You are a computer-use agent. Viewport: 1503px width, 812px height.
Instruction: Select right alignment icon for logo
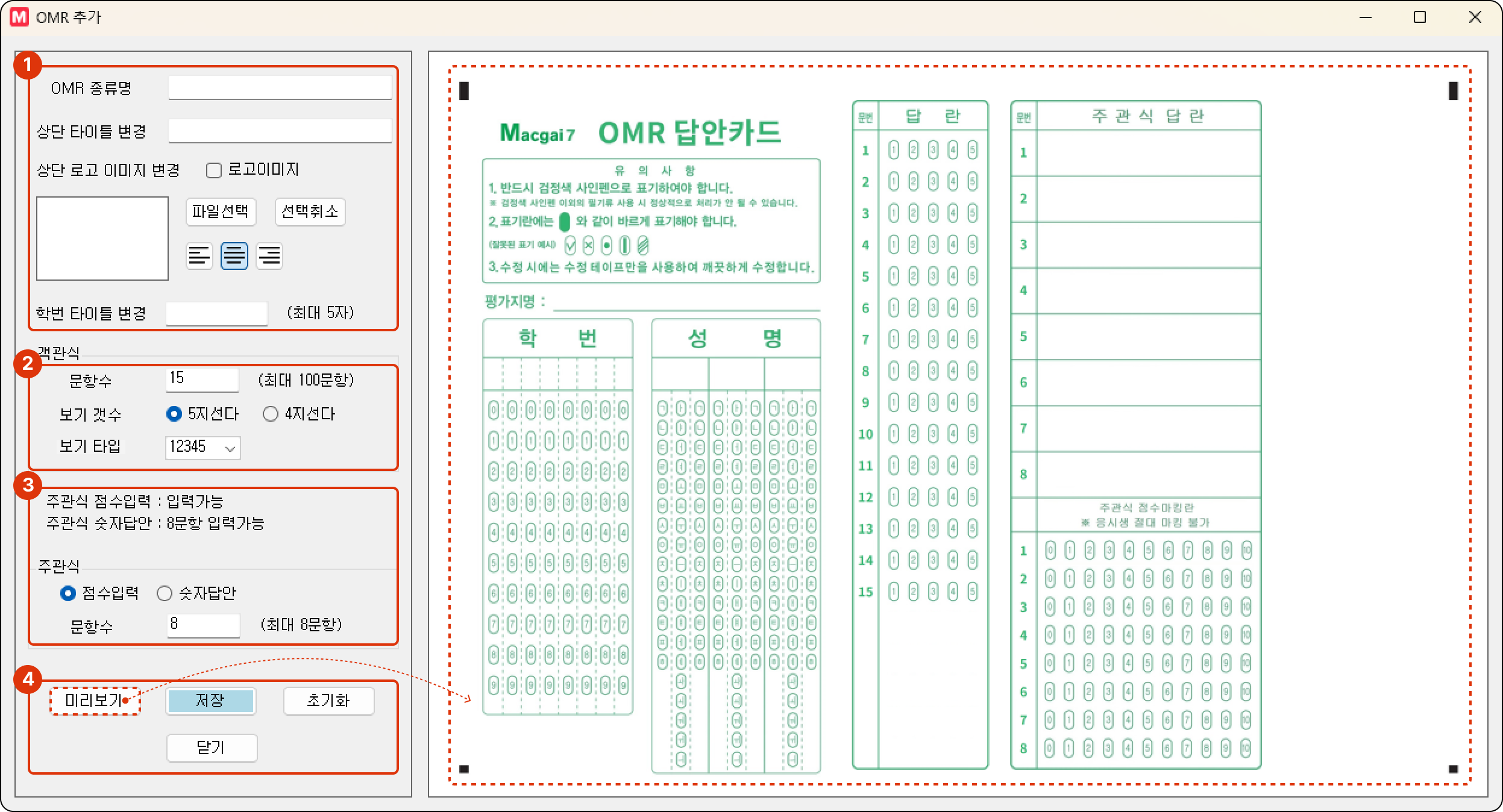point(269,256)
